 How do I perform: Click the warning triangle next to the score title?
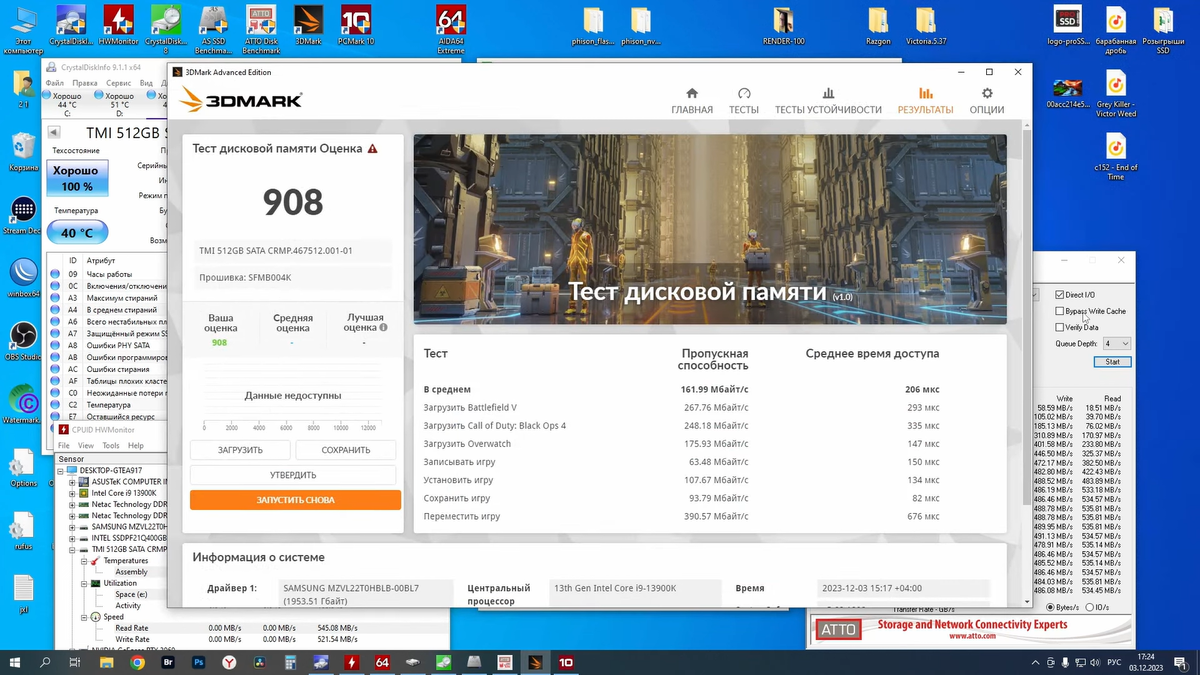click(372, 148)
